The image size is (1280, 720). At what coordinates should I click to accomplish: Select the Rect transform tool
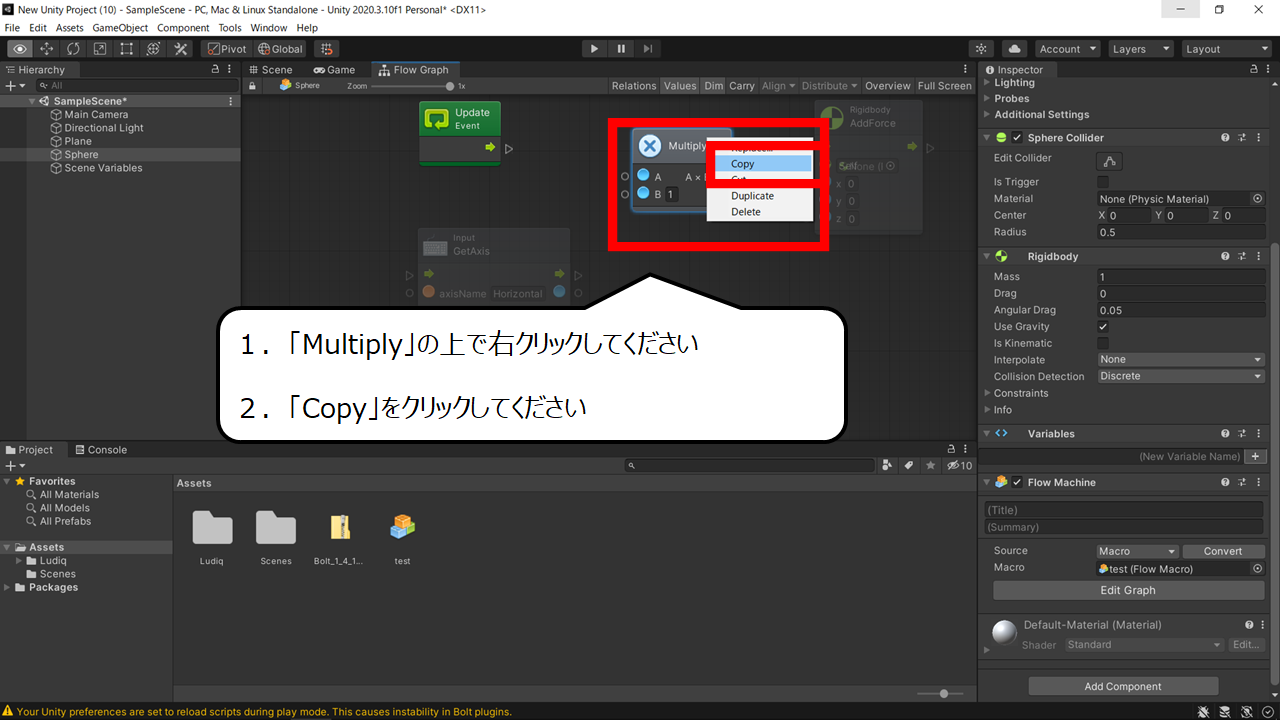pos(127,49)
